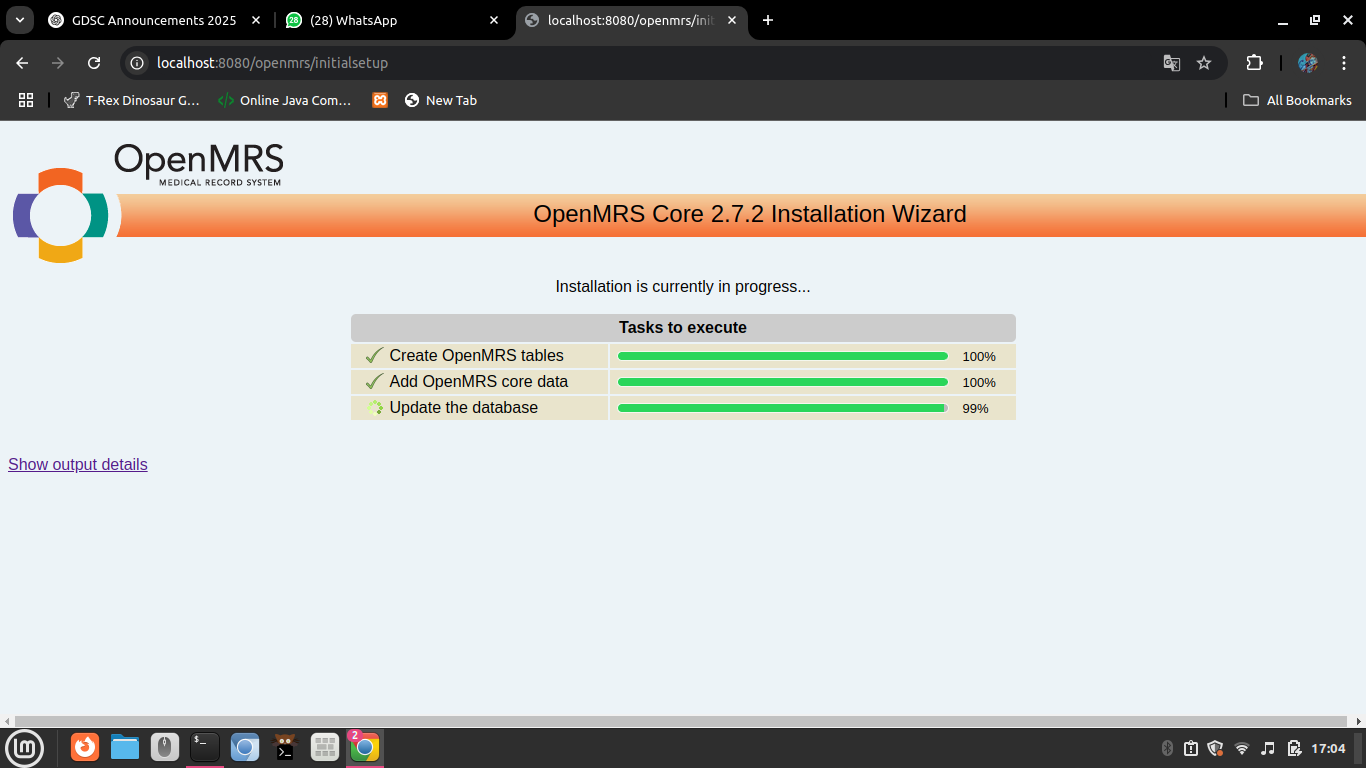Click the OpenMRS Core 2.7.2 Installation Wizard title
This screenshot has width=1366, height=768.
pyautogui.click(x=750, y=214)
